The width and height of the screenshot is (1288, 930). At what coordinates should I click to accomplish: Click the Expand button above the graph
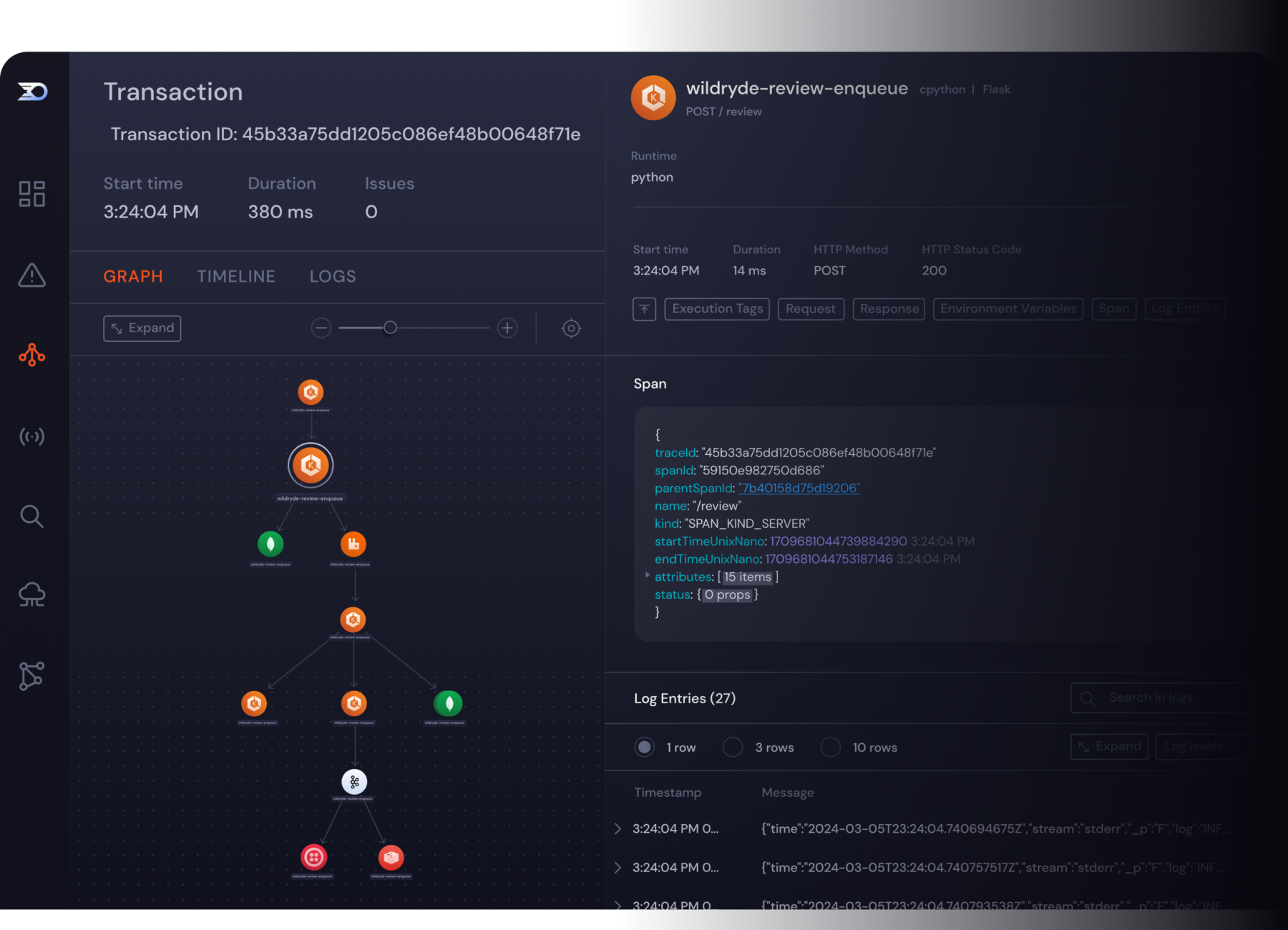[x=142, y=328]
